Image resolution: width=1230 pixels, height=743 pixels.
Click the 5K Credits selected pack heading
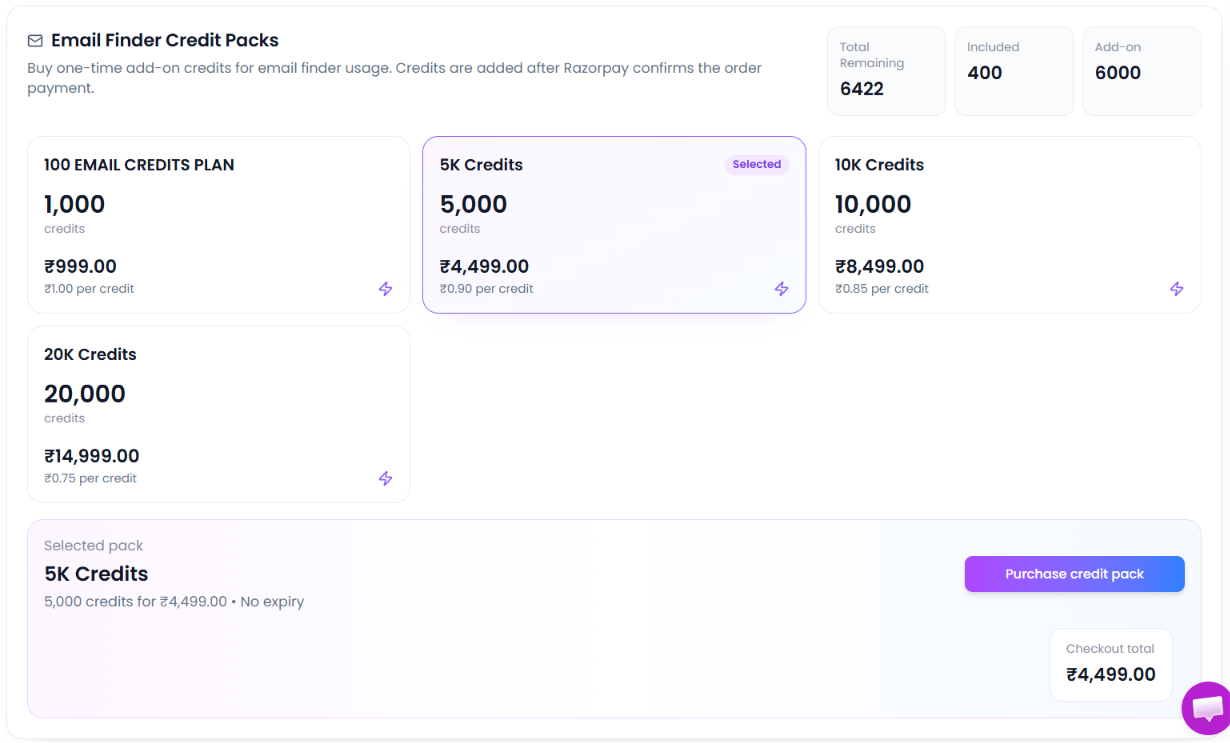pos(96,574)
